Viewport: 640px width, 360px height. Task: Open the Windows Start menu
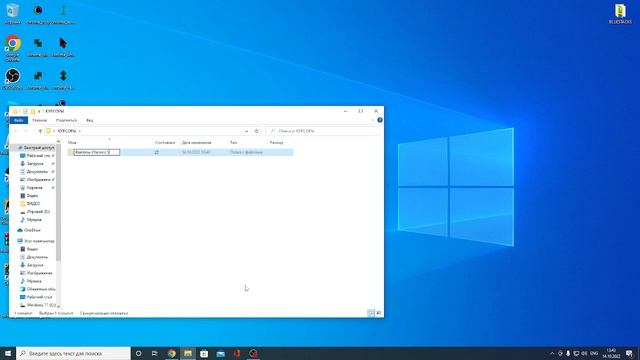8,353
